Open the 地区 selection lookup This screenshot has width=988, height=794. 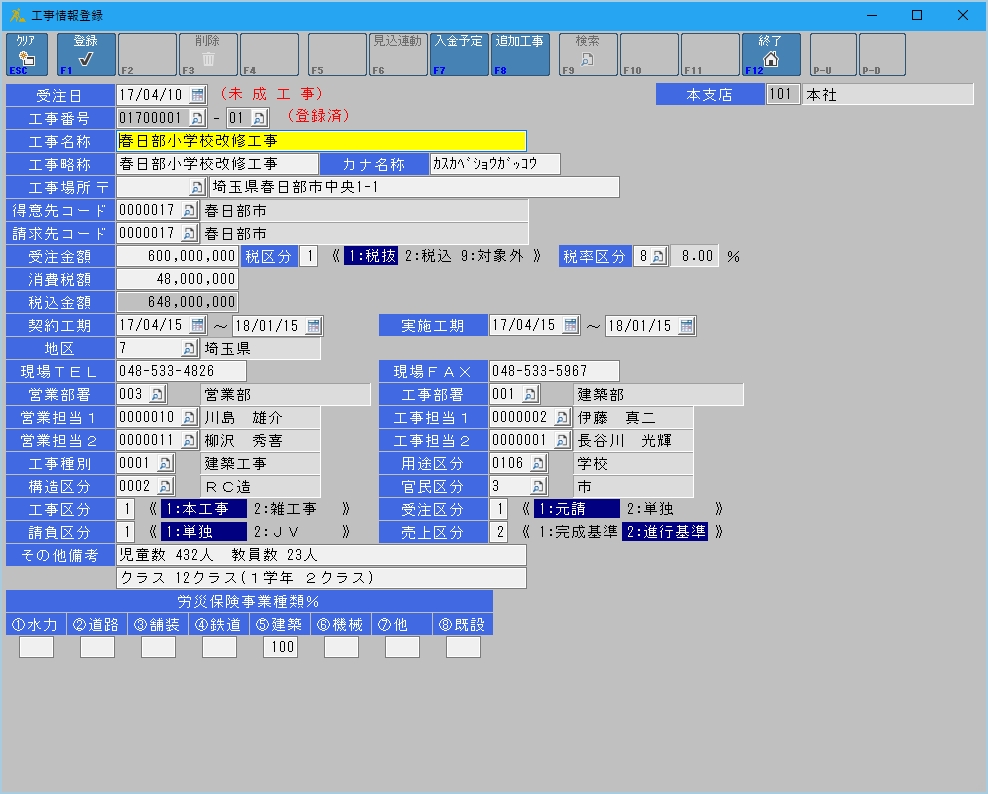[189, 349]
